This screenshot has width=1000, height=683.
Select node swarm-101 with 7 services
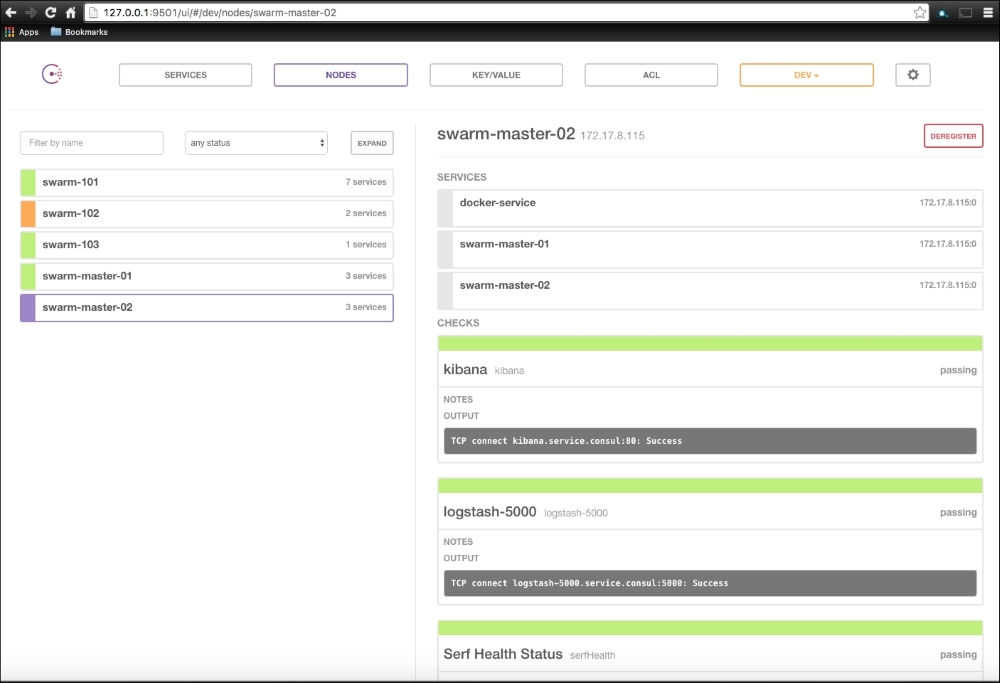point(206,182)
